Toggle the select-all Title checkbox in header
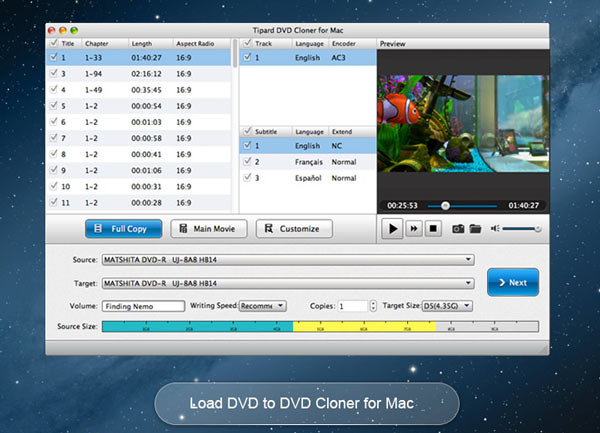 tap(54, 43)
